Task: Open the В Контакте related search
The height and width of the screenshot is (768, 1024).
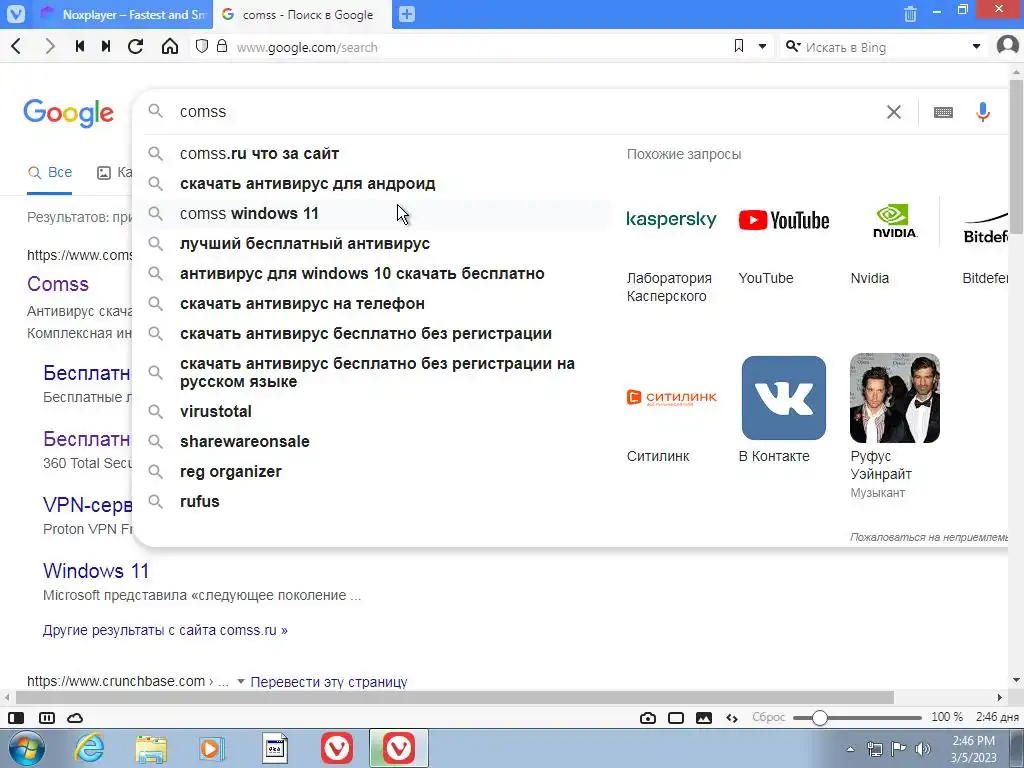Action: click(784, 409)
